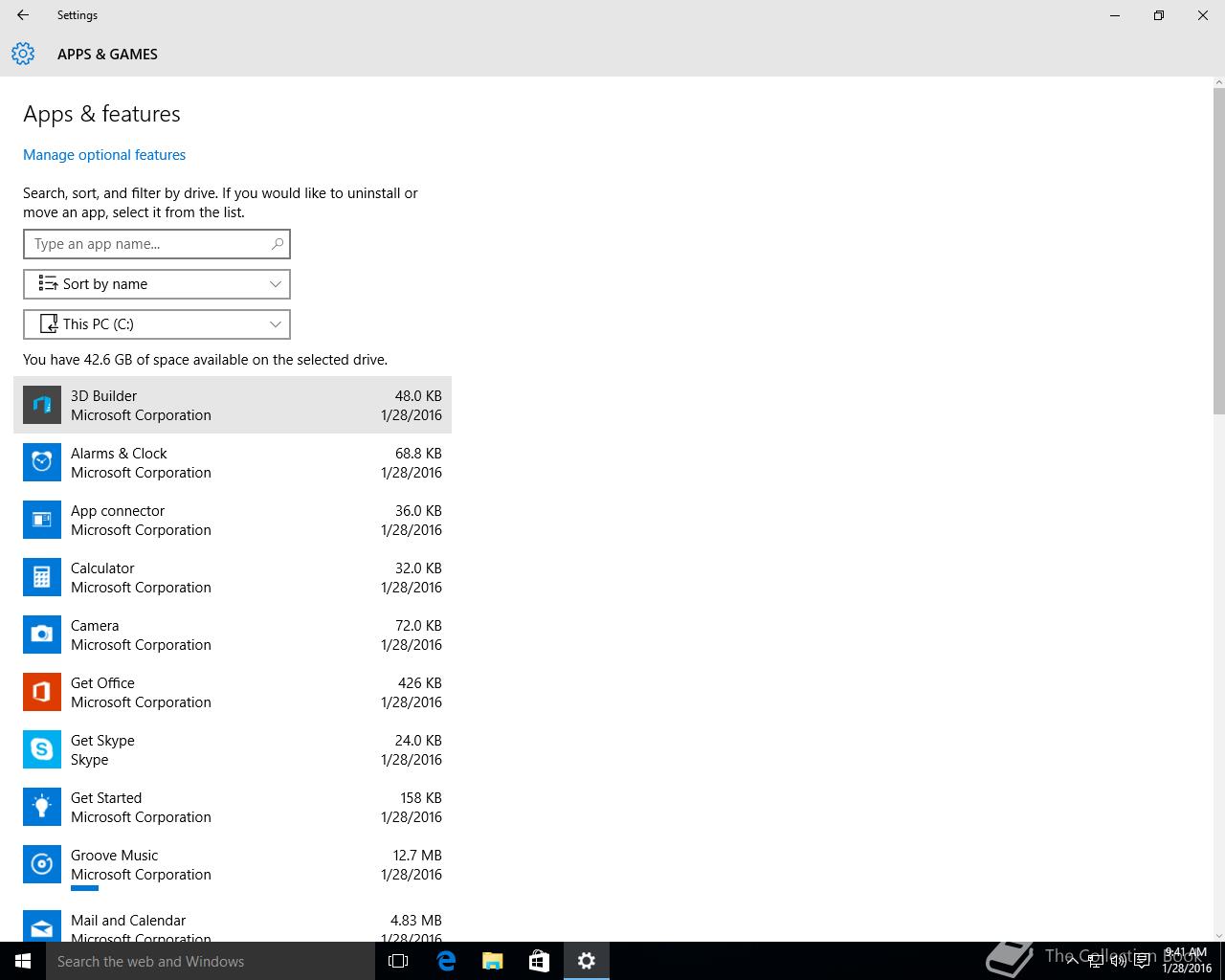Select the Alarms & Clock app icon
This screenshot has width=1225, height=980.
point(42,462)
